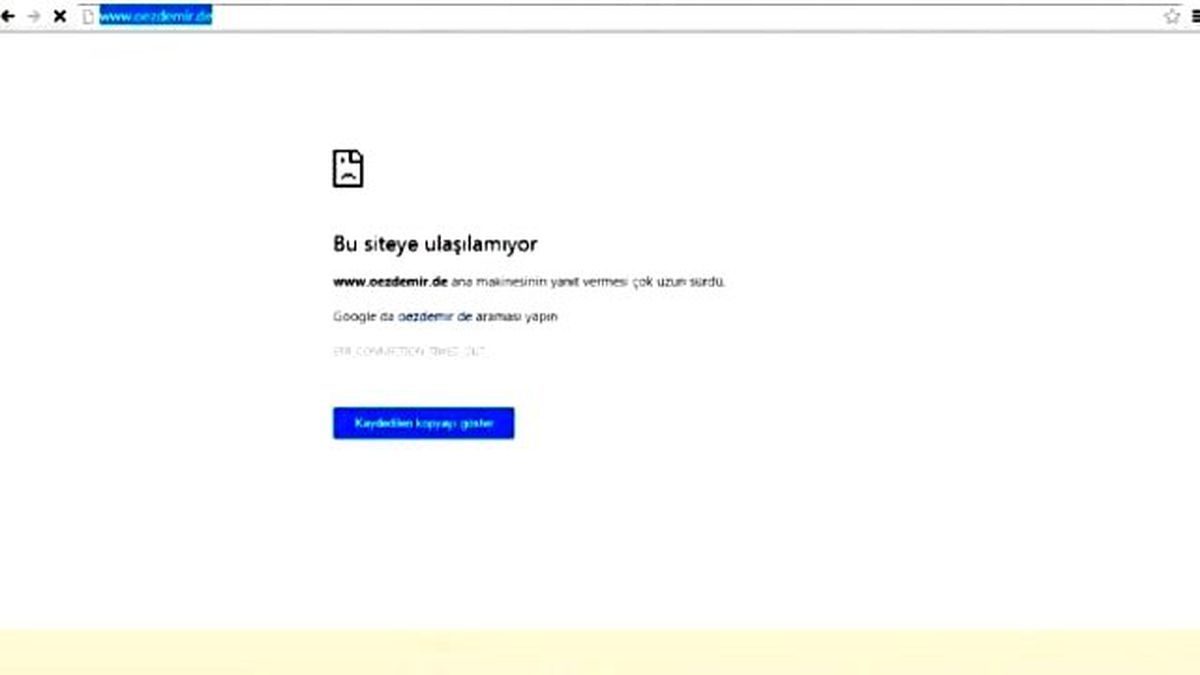
Task: Go forward with the forward arrow
Action: click(33, 17)
